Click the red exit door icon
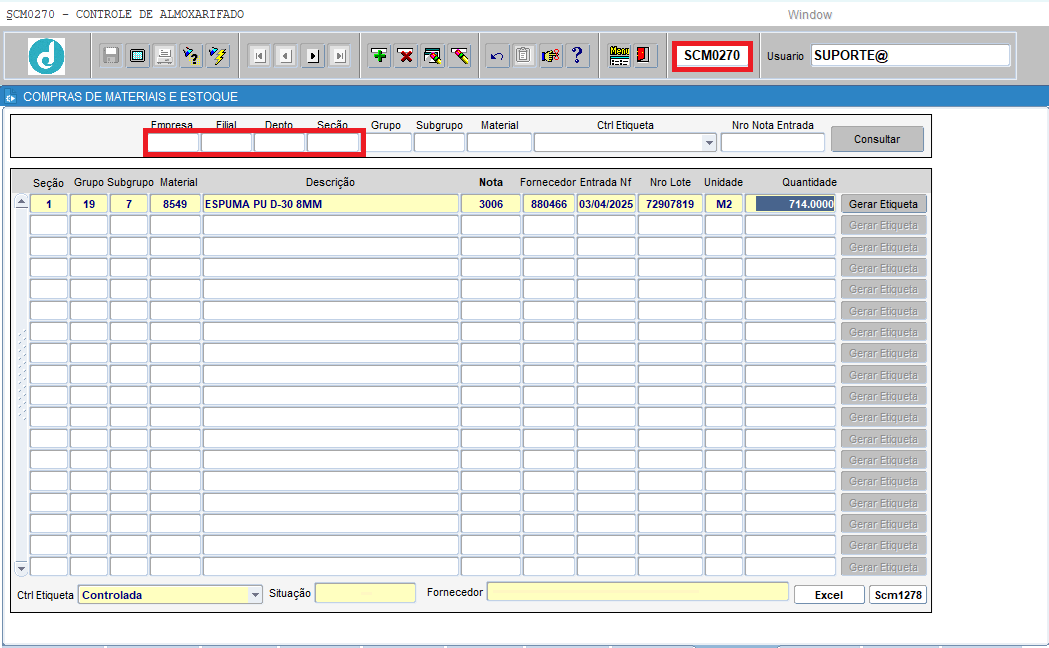 (x=645, y=56)
